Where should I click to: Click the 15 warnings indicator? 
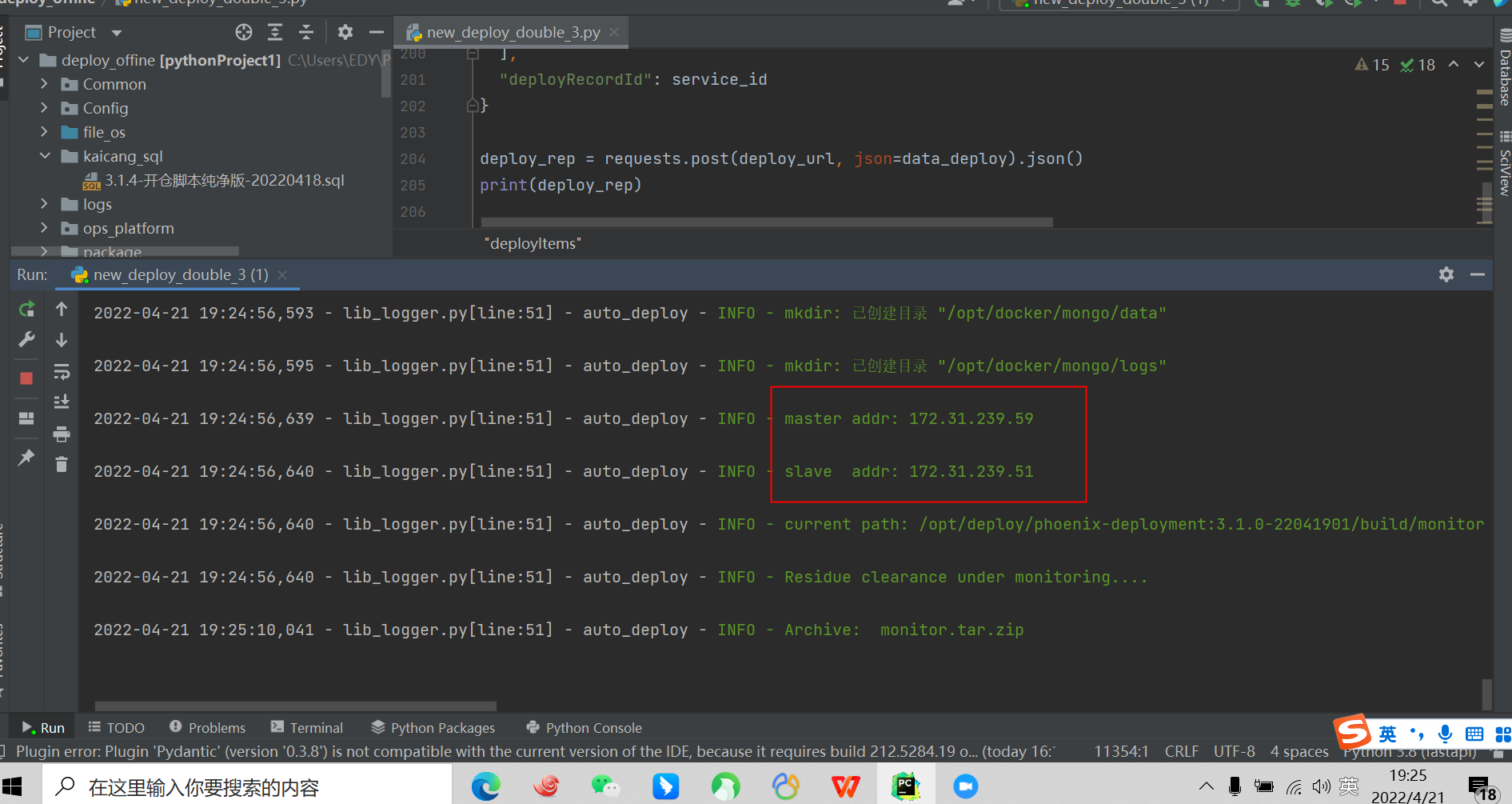1372,65
